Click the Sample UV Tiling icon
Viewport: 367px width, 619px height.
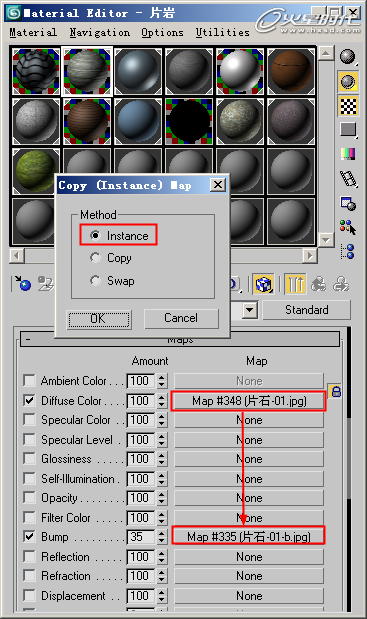[348, 129]
